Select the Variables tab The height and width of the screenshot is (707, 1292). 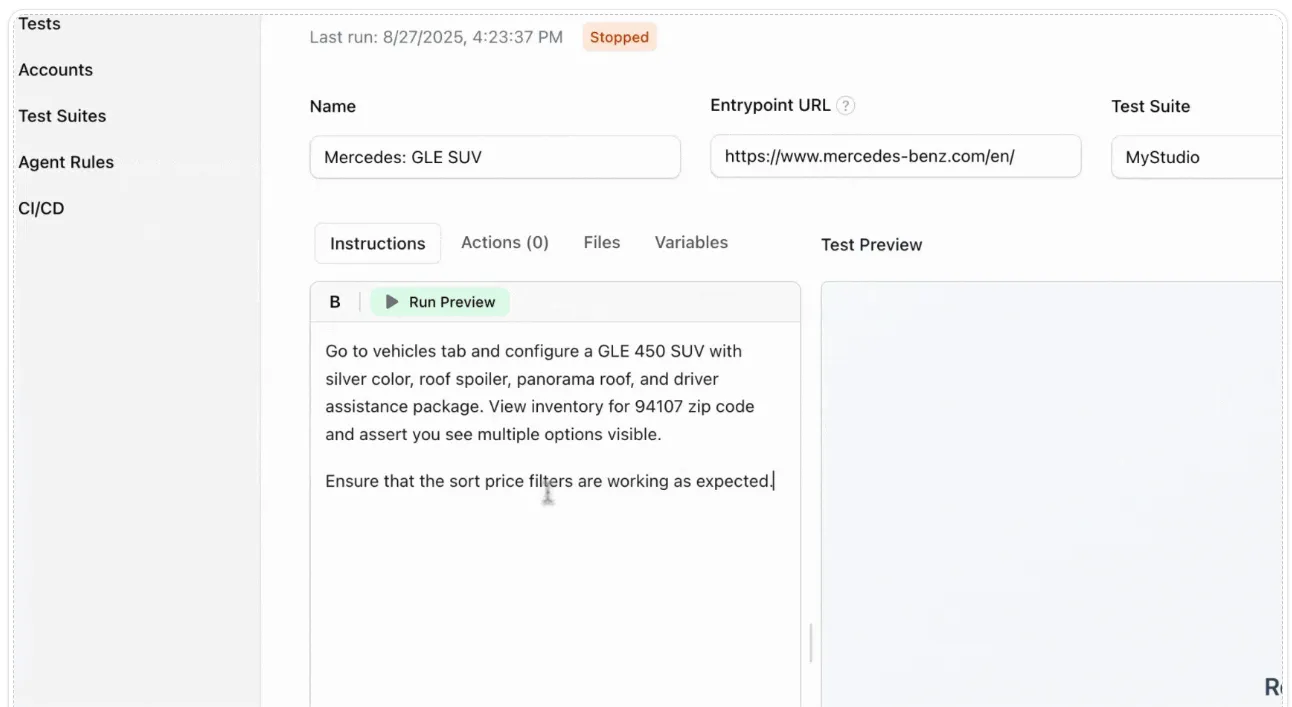point(691,242)
